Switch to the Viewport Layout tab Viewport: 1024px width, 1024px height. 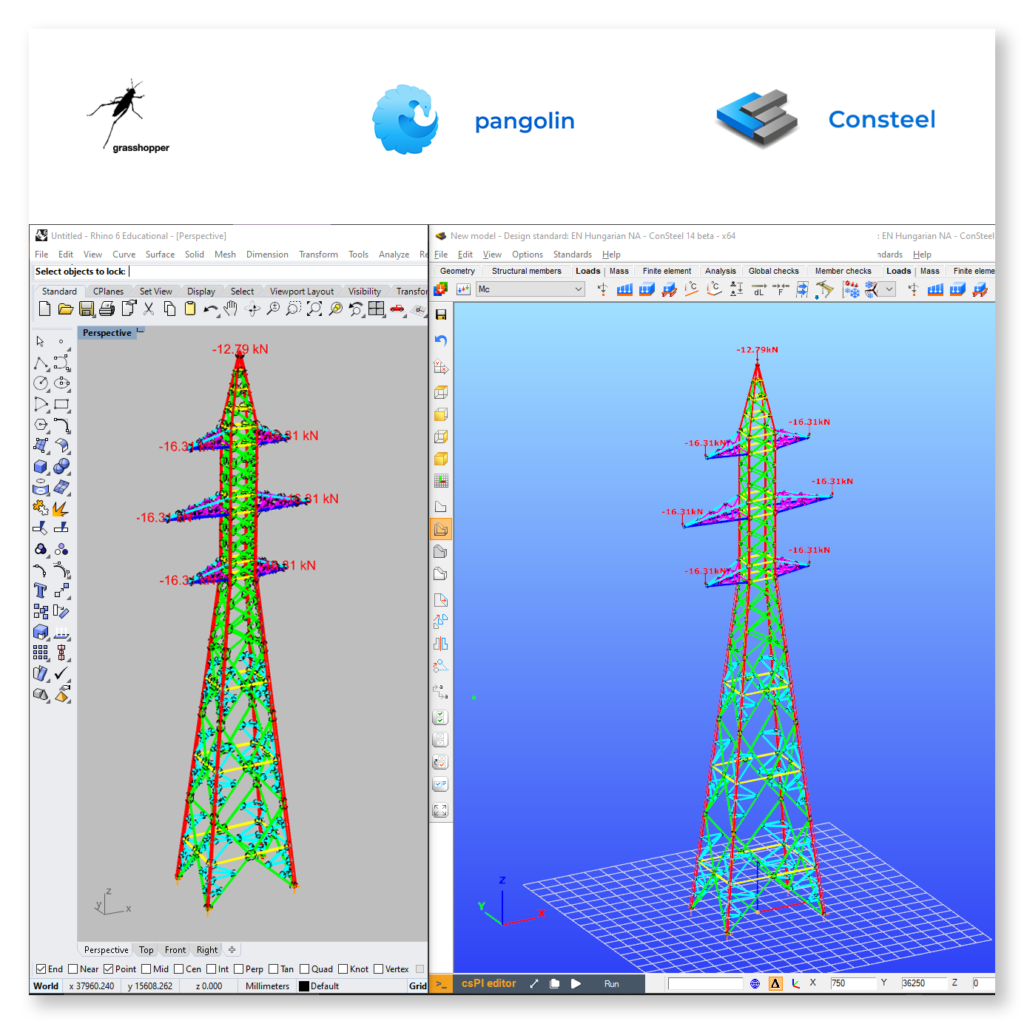pos(302,291)
